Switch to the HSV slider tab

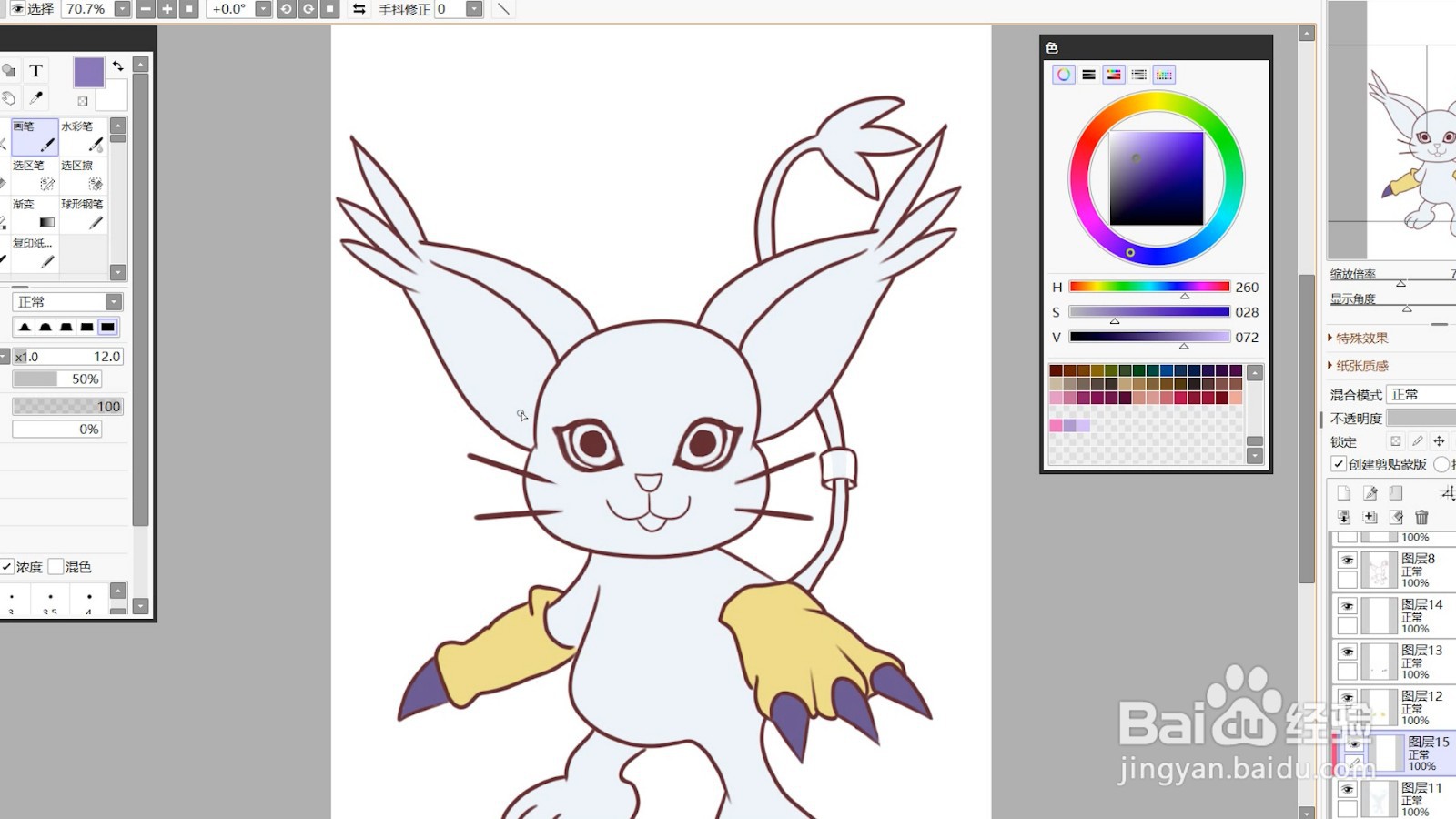coord(1114,75)
